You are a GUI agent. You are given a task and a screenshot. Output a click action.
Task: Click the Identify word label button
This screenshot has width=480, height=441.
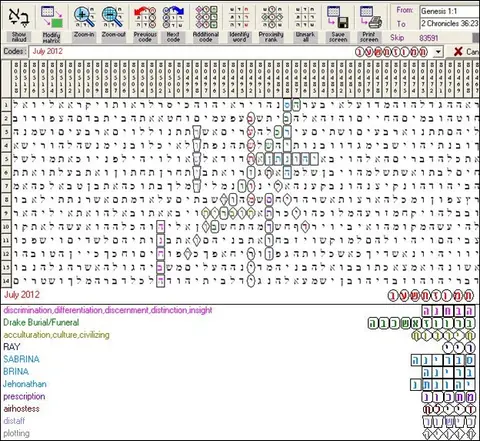click(239, 37)
